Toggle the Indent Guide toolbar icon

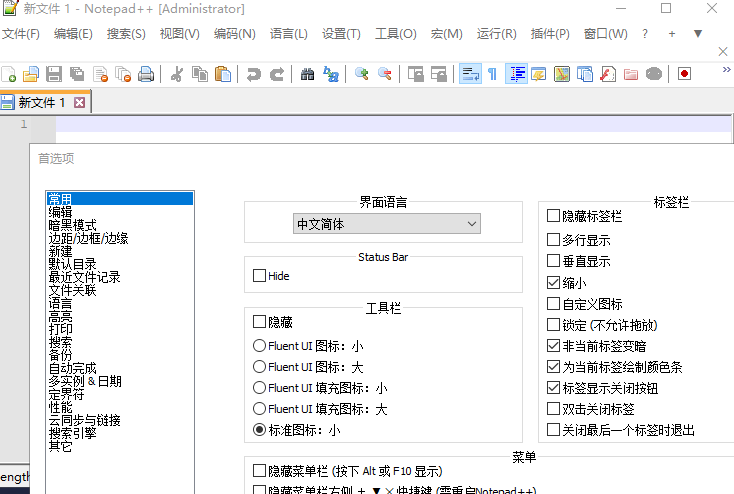(x=516, y=74)
